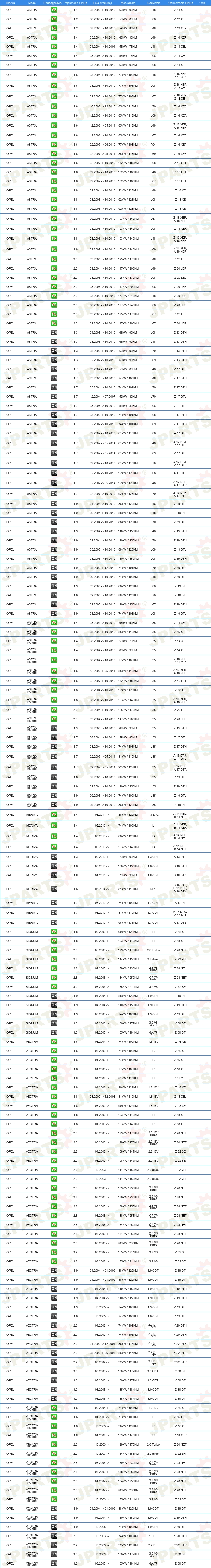
Task: Click the 3.2 V6 cell in Signum row
Action: point(153,987)
